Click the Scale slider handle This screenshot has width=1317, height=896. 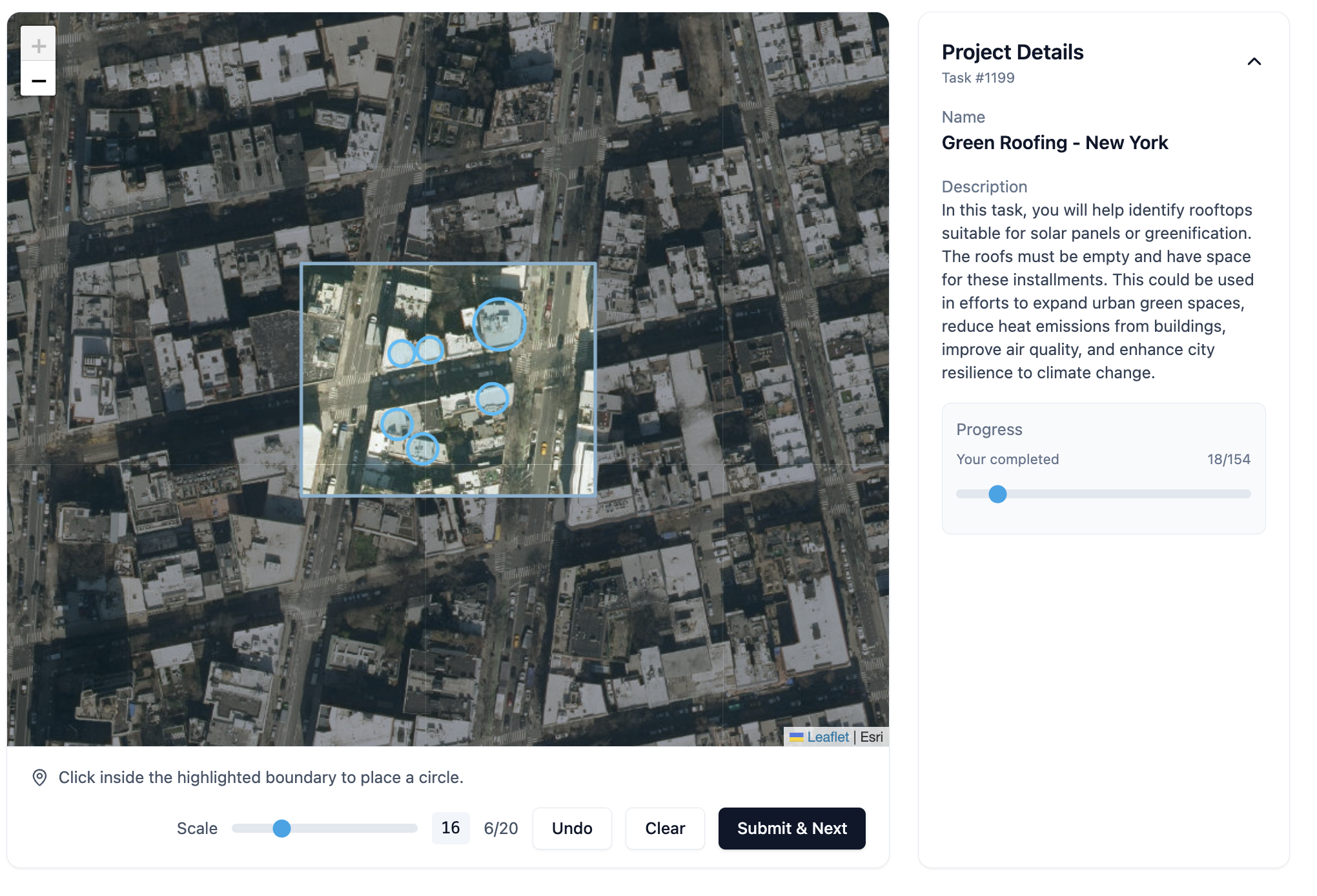tap(281, 828)
